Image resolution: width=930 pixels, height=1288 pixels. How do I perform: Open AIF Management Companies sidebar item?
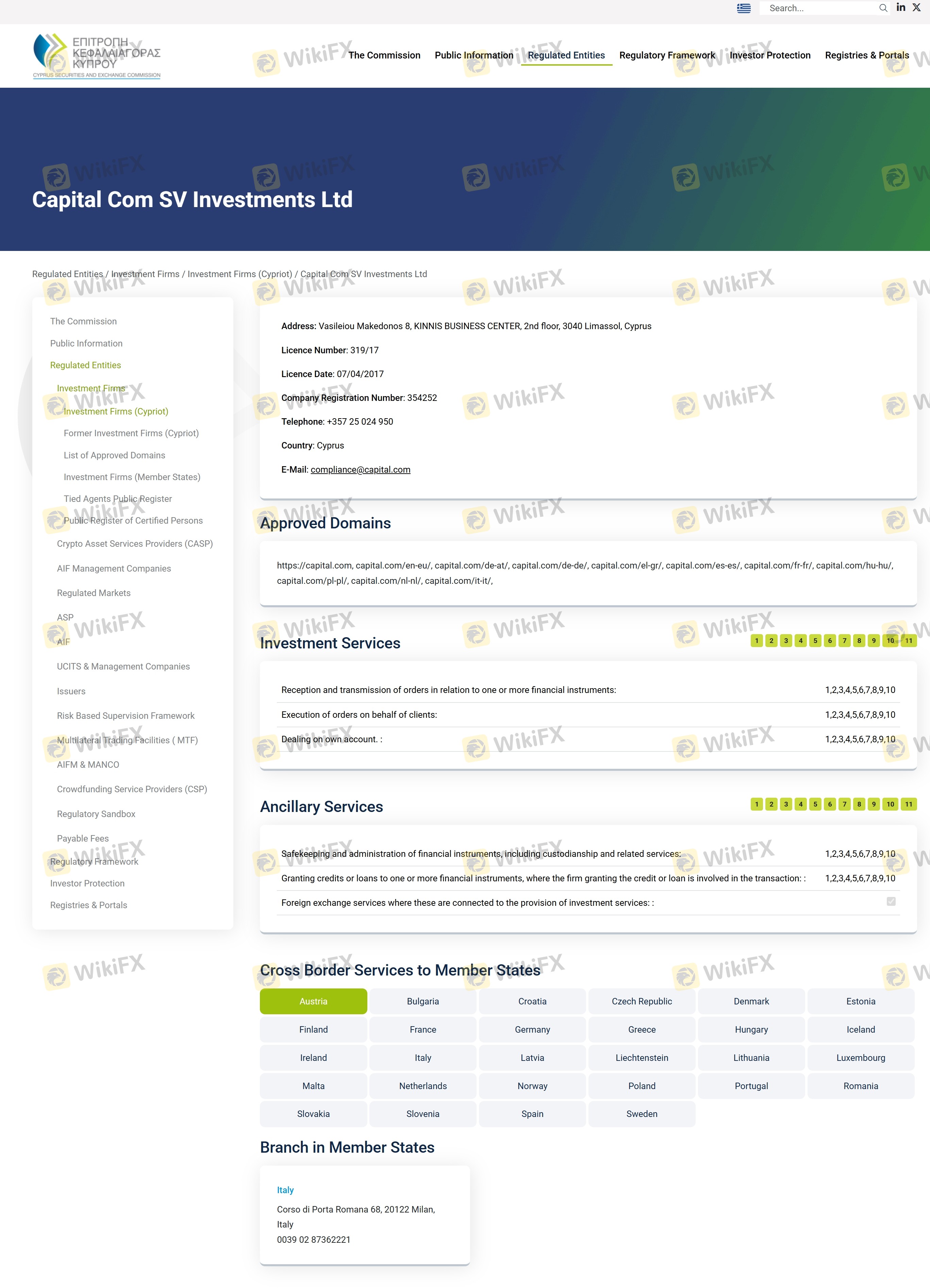pos(114,569)
